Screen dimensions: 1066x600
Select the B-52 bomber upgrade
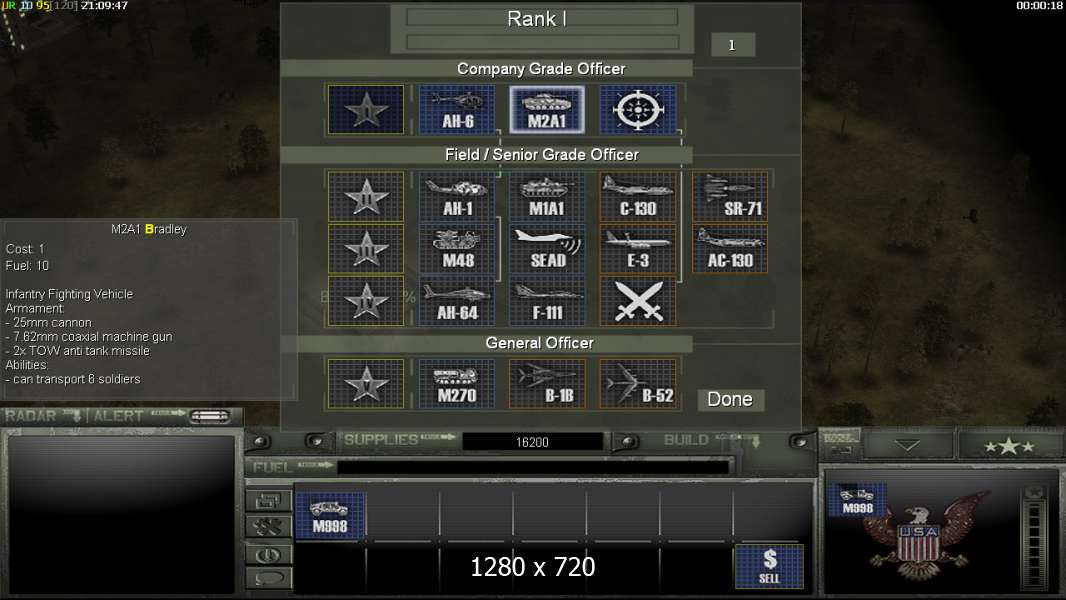coord(638,384)
